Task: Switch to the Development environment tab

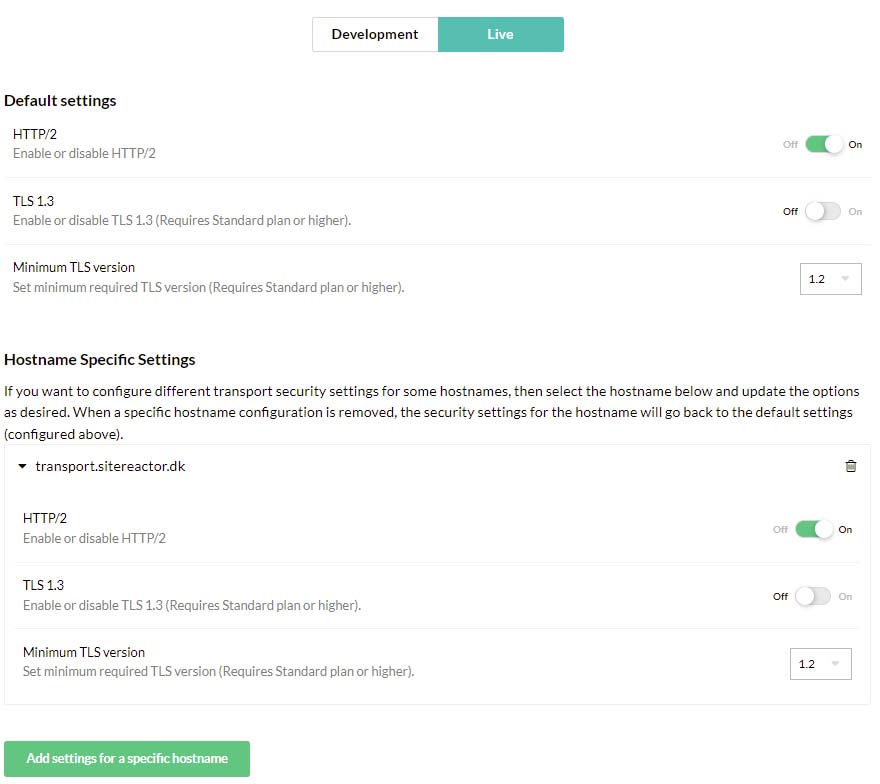Action: tap(374, 34)
